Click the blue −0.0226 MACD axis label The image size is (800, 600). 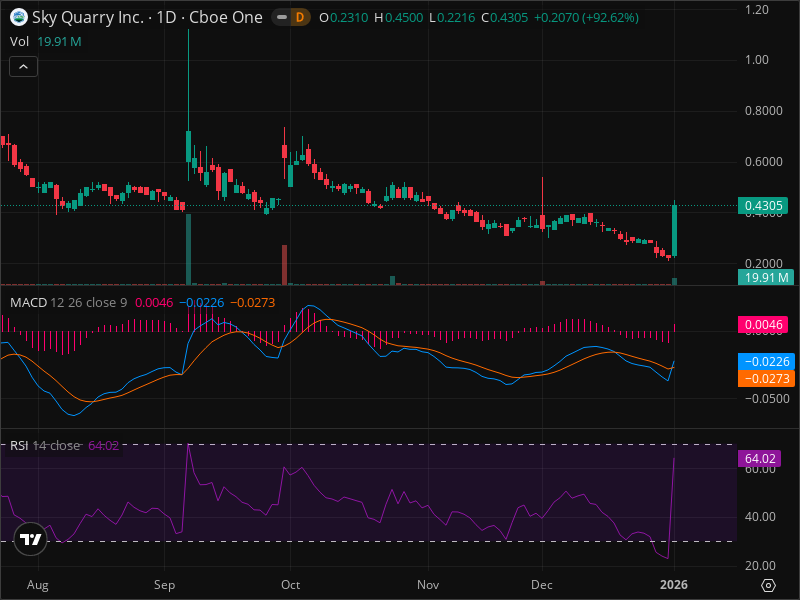coord(766,362)
